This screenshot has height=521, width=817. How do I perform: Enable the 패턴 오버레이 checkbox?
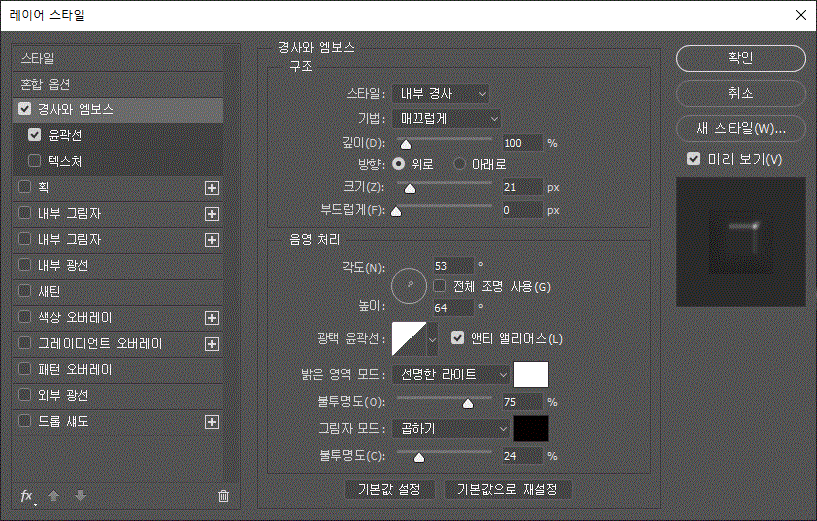pyautogui.click(x=24, y=369)
